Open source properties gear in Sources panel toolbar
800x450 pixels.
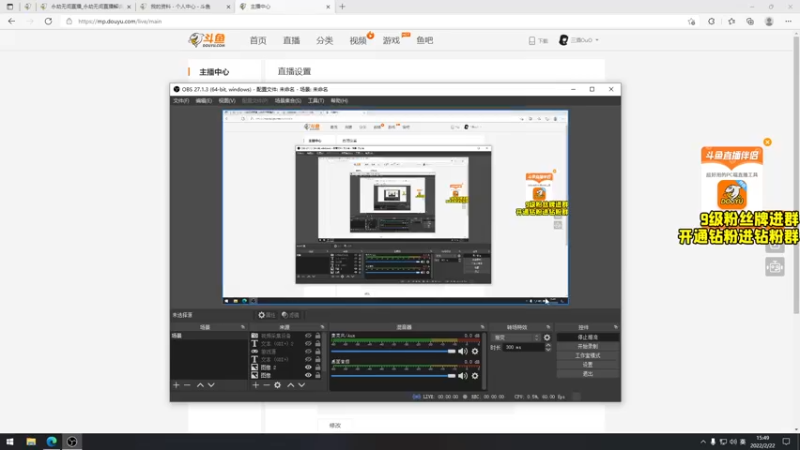point(278,385)
